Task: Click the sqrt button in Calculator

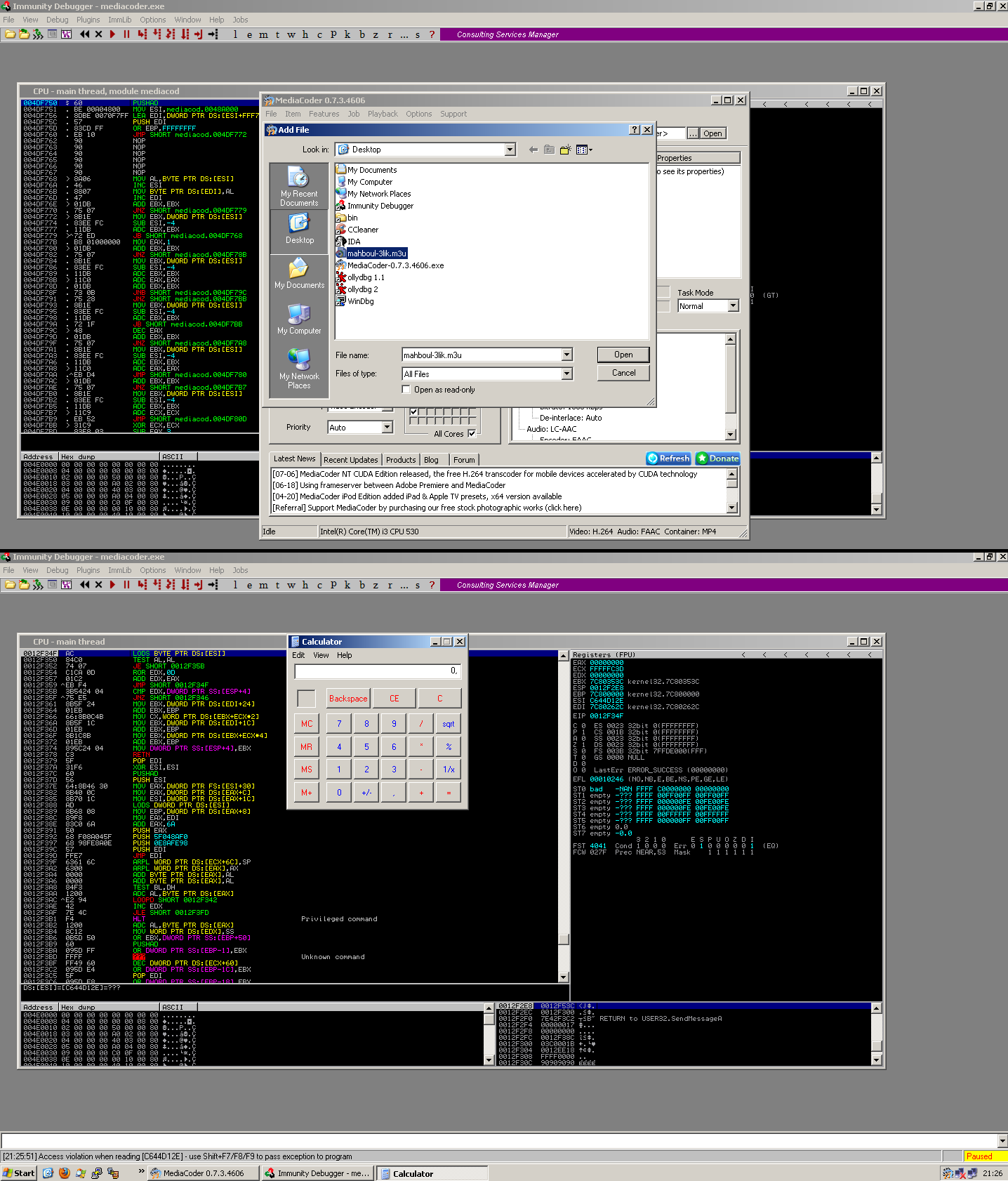Action: click(x=449, y=724)
